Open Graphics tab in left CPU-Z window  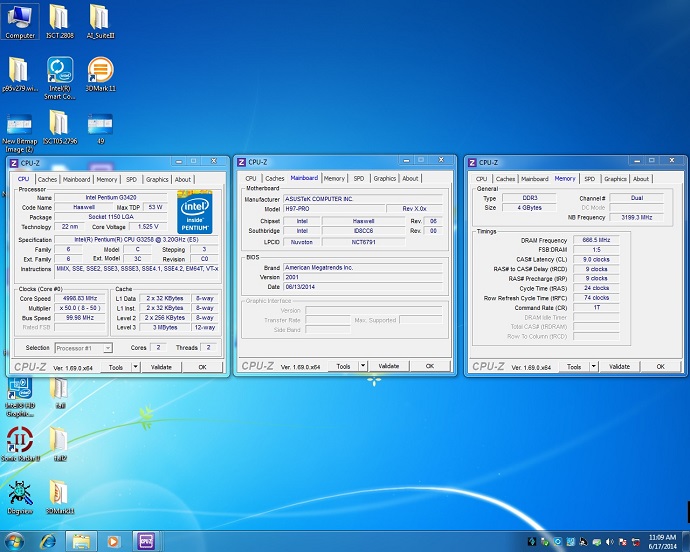pyautogui.click(x=157, y=180)
